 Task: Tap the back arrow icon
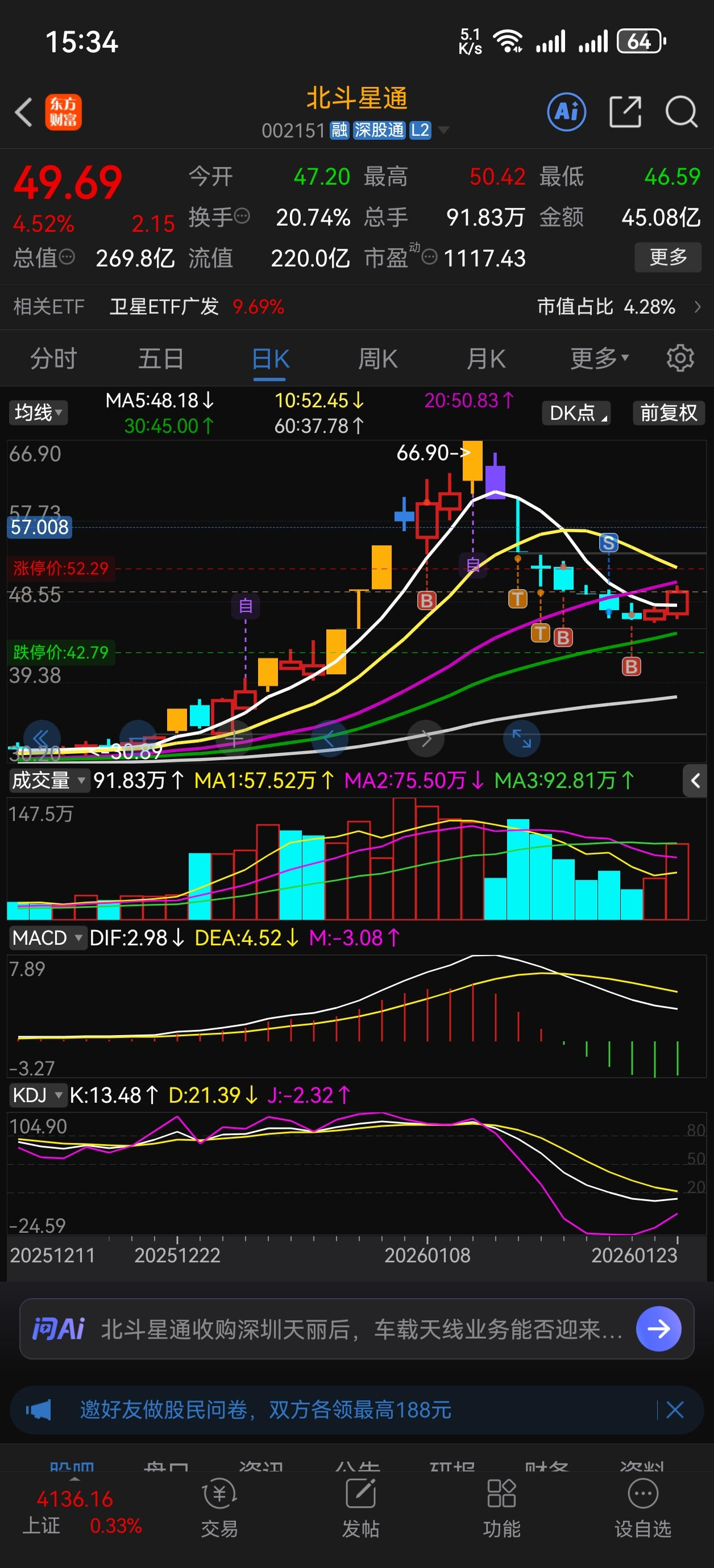(24, 112)
